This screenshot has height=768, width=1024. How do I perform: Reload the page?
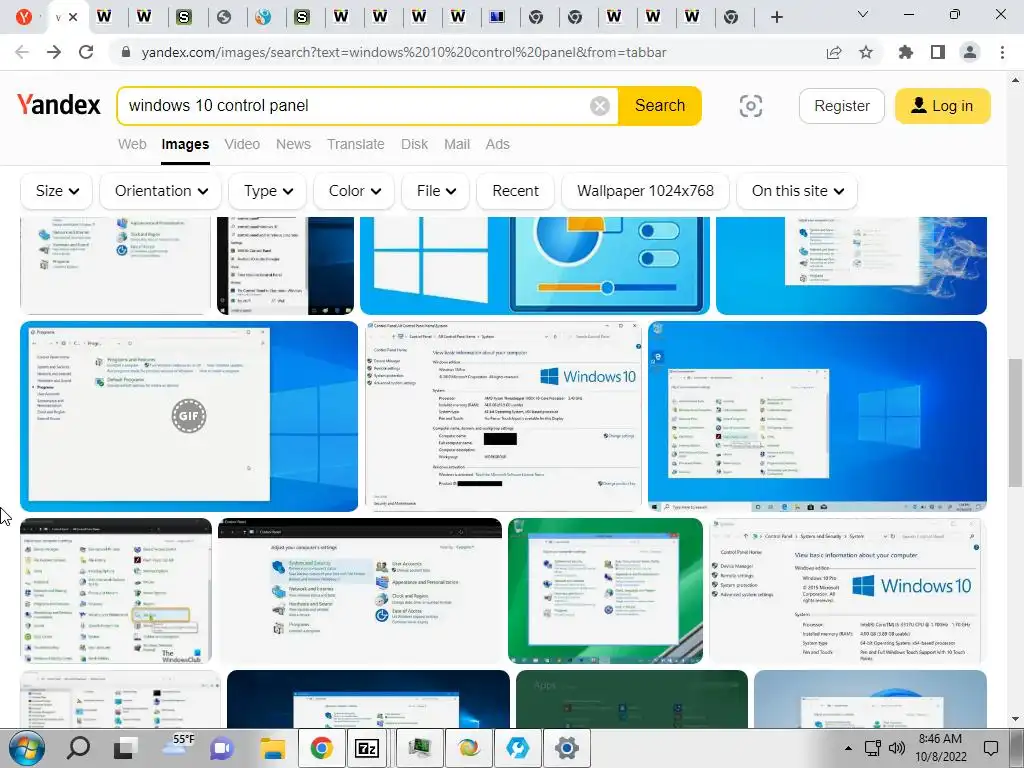point(86,52)
